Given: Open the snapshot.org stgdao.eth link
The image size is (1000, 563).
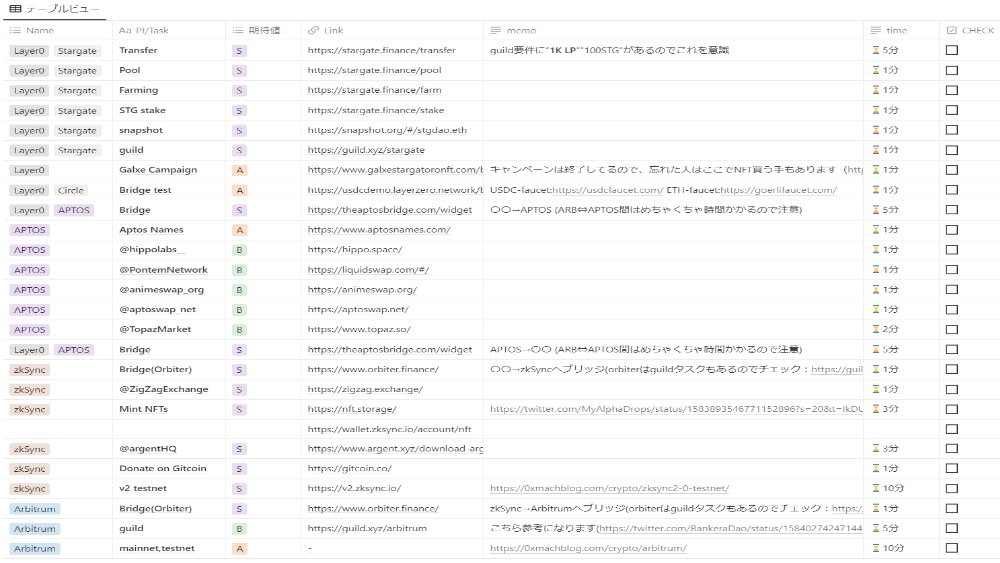Looking at the screenshot, I should pyautogui.click(x=387, y=130).
